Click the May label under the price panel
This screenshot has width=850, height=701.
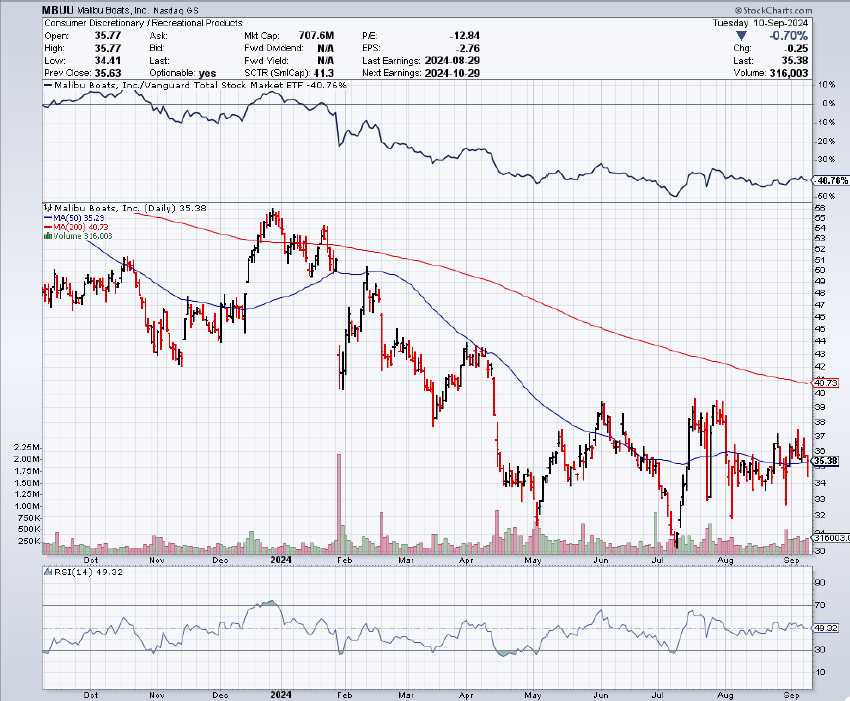click(x=533, y=559)
